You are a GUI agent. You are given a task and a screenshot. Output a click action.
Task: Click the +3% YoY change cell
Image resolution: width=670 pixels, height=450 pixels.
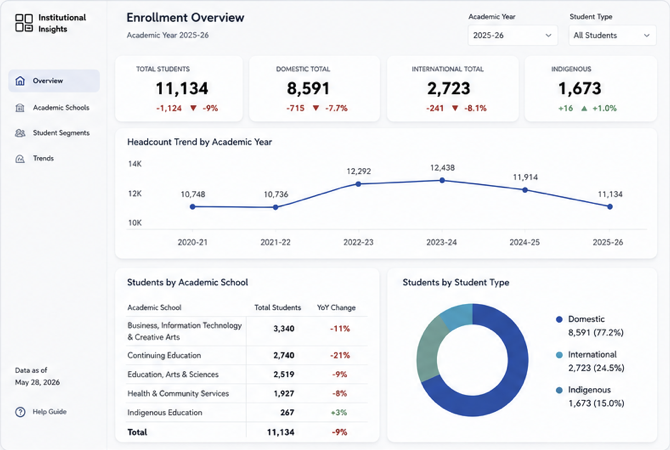(x=339, y=413)
